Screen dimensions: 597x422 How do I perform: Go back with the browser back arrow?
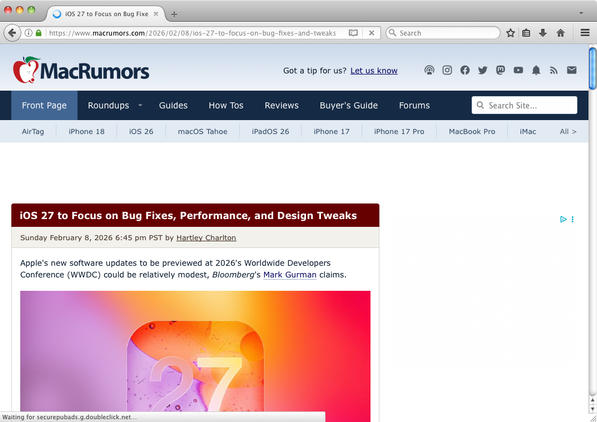point(12,33)
